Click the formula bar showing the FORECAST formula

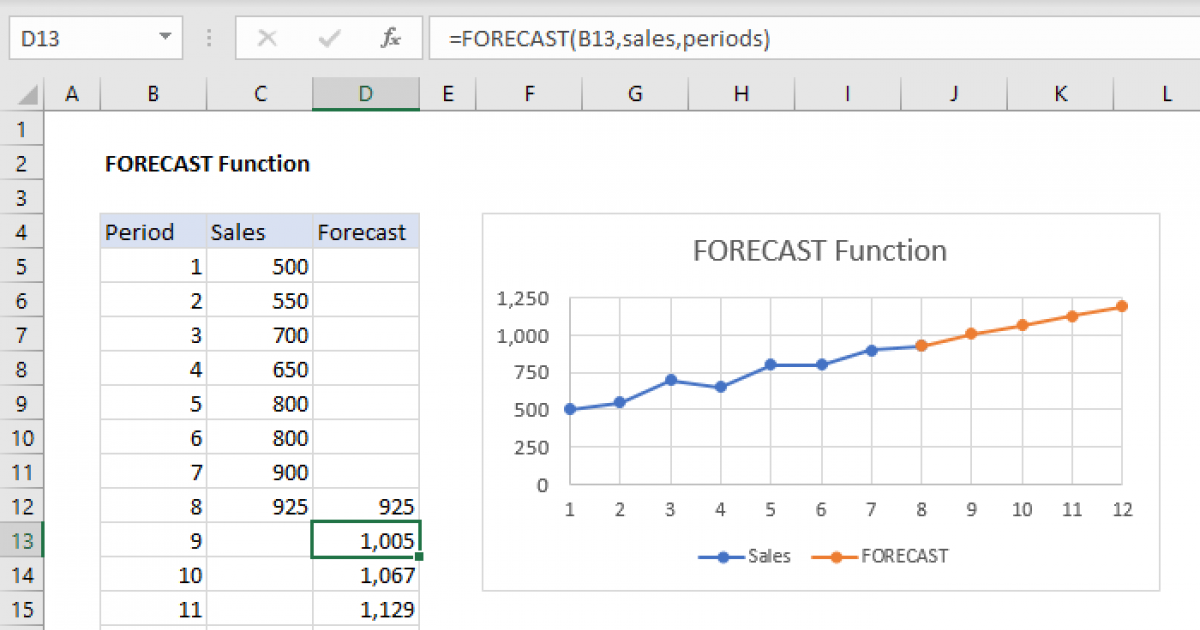(x=600, y=38)
